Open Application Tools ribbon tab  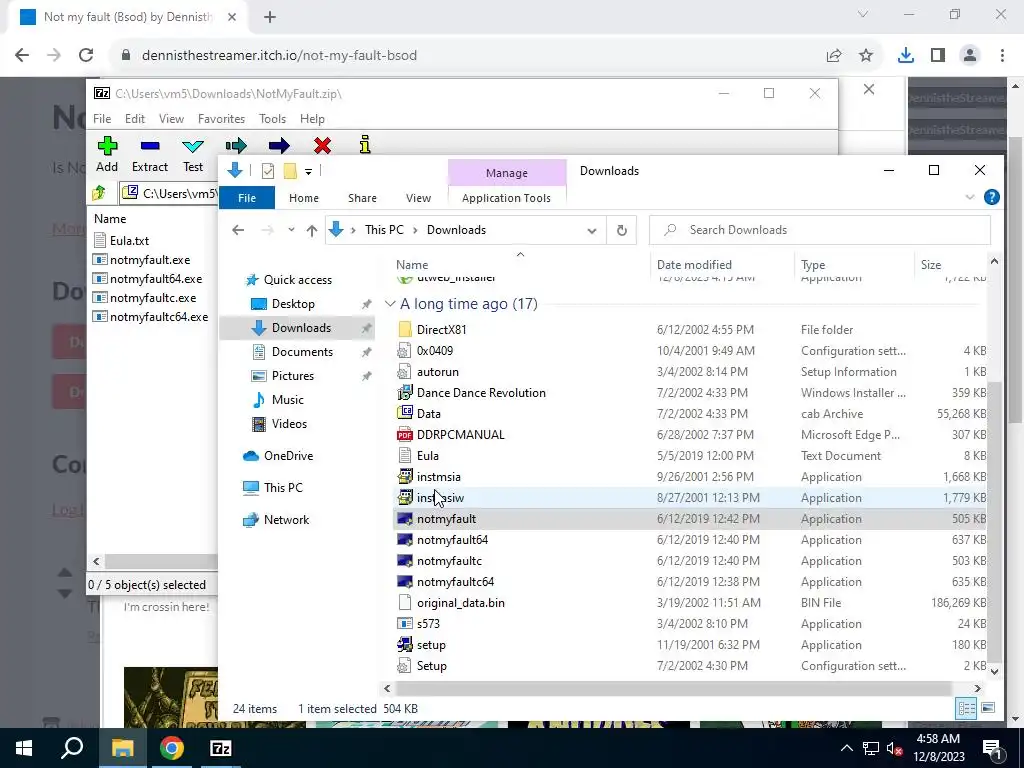tap(506, 198)
